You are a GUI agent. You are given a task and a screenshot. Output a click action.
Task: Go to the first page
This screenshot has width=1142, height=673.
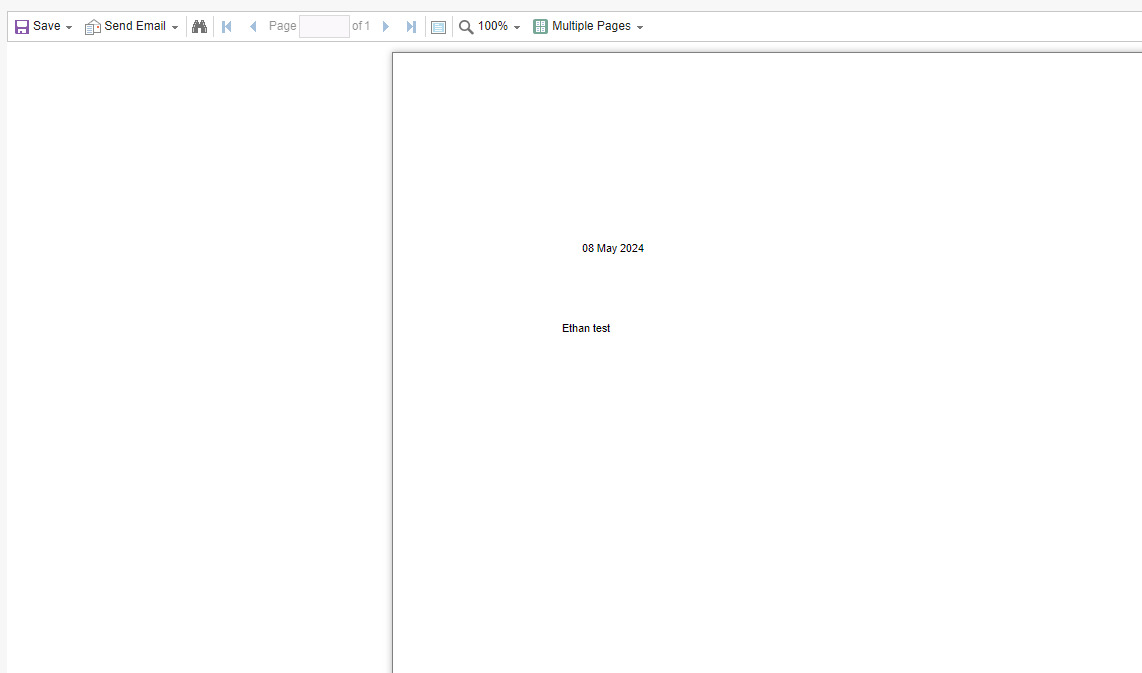[x=227, y=27]
